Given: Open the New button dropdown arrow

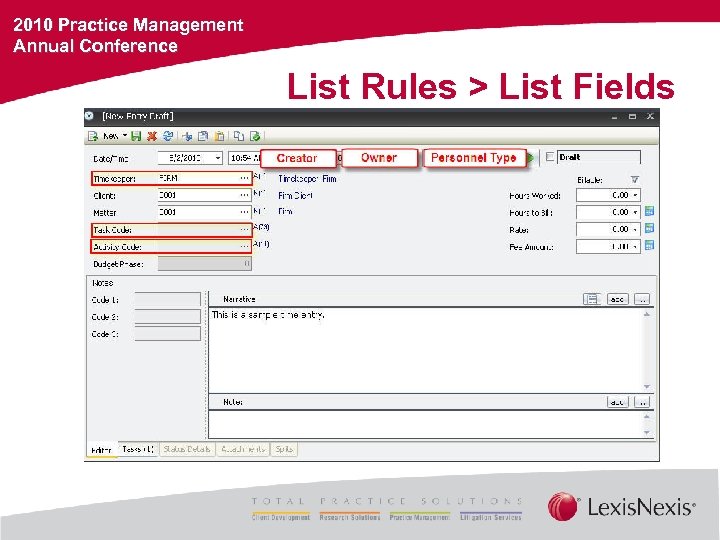Looking at the screenshot, I should tap(124, 135).
